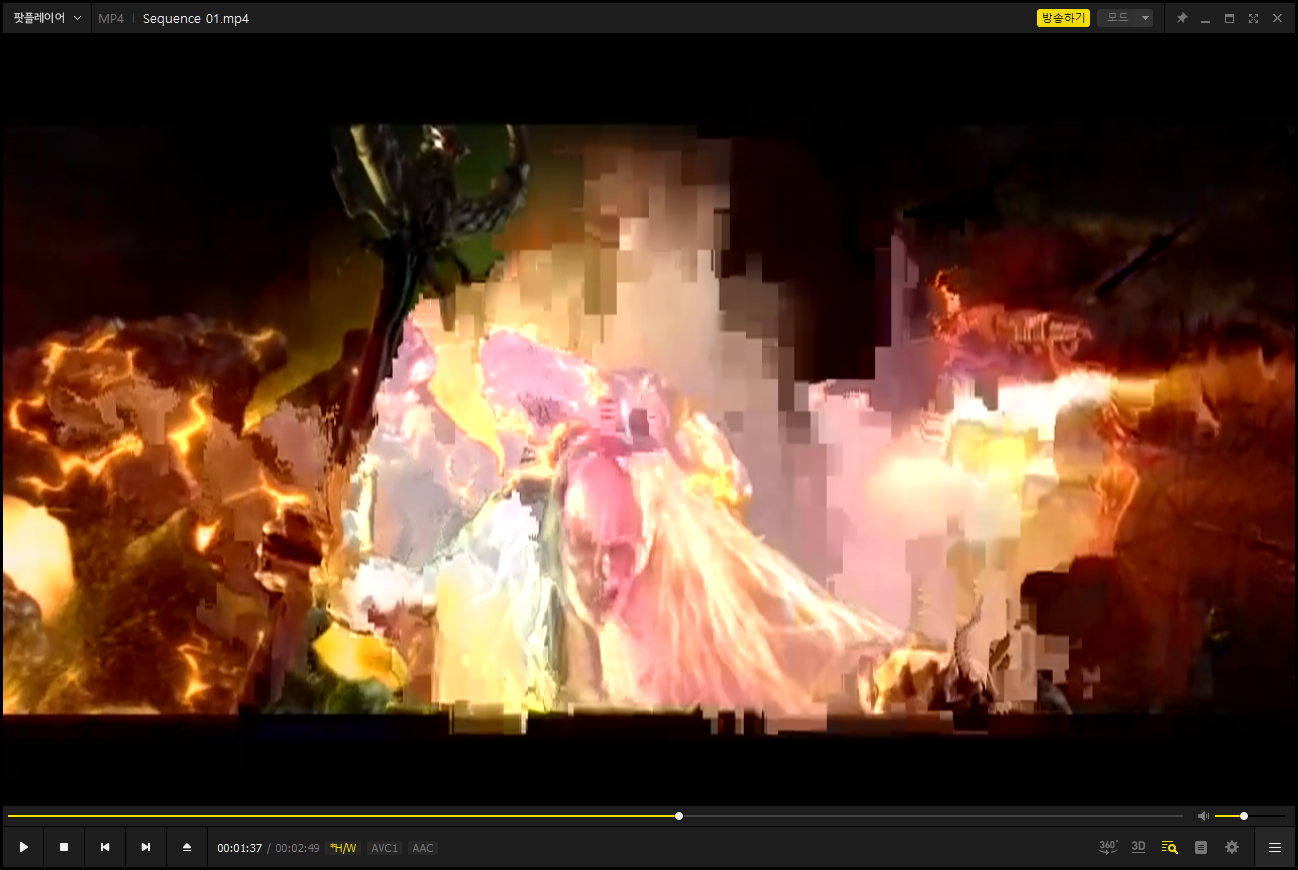
Task: Toggle H/W hardware acceleration indicator
Action: pyautogui.click(x=342, y=848)
